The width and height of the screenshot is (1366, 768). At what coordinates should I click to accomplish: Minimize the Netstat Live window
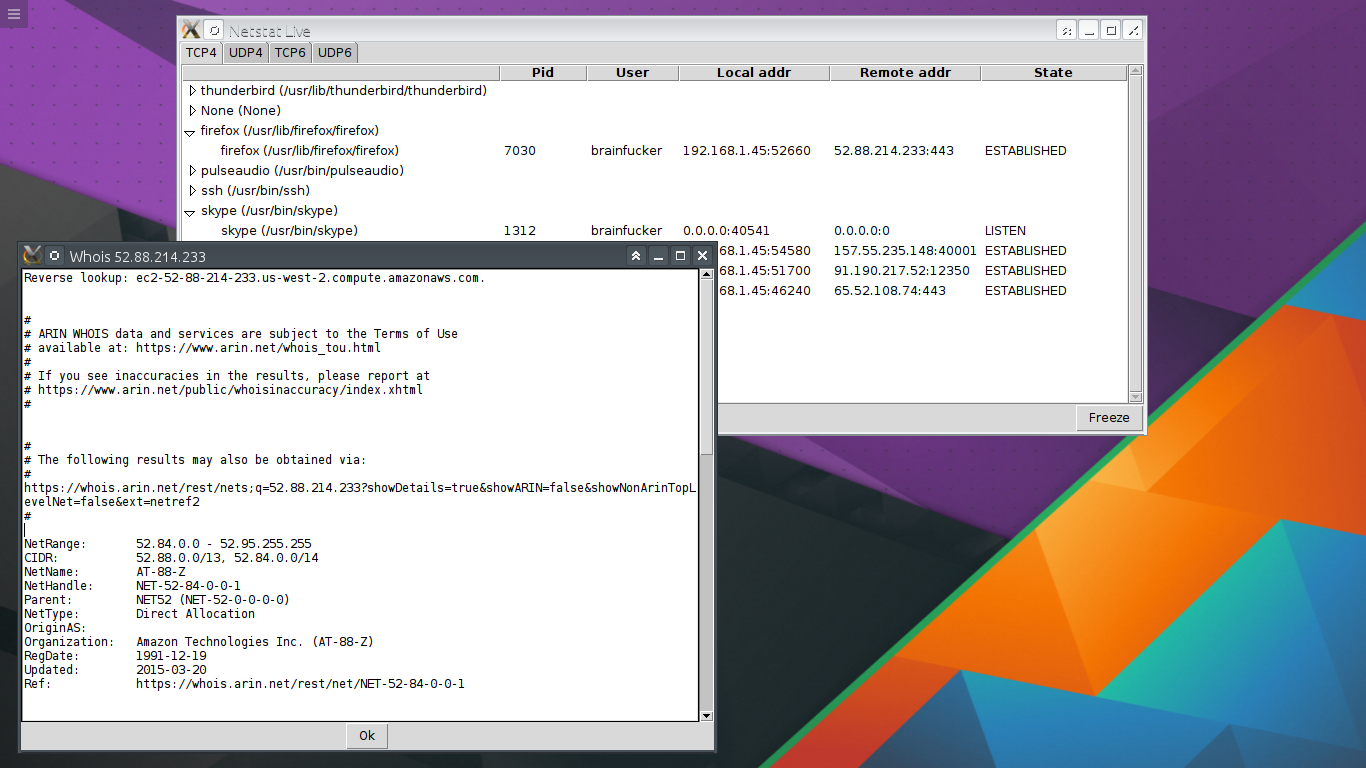pos(1088,31)
